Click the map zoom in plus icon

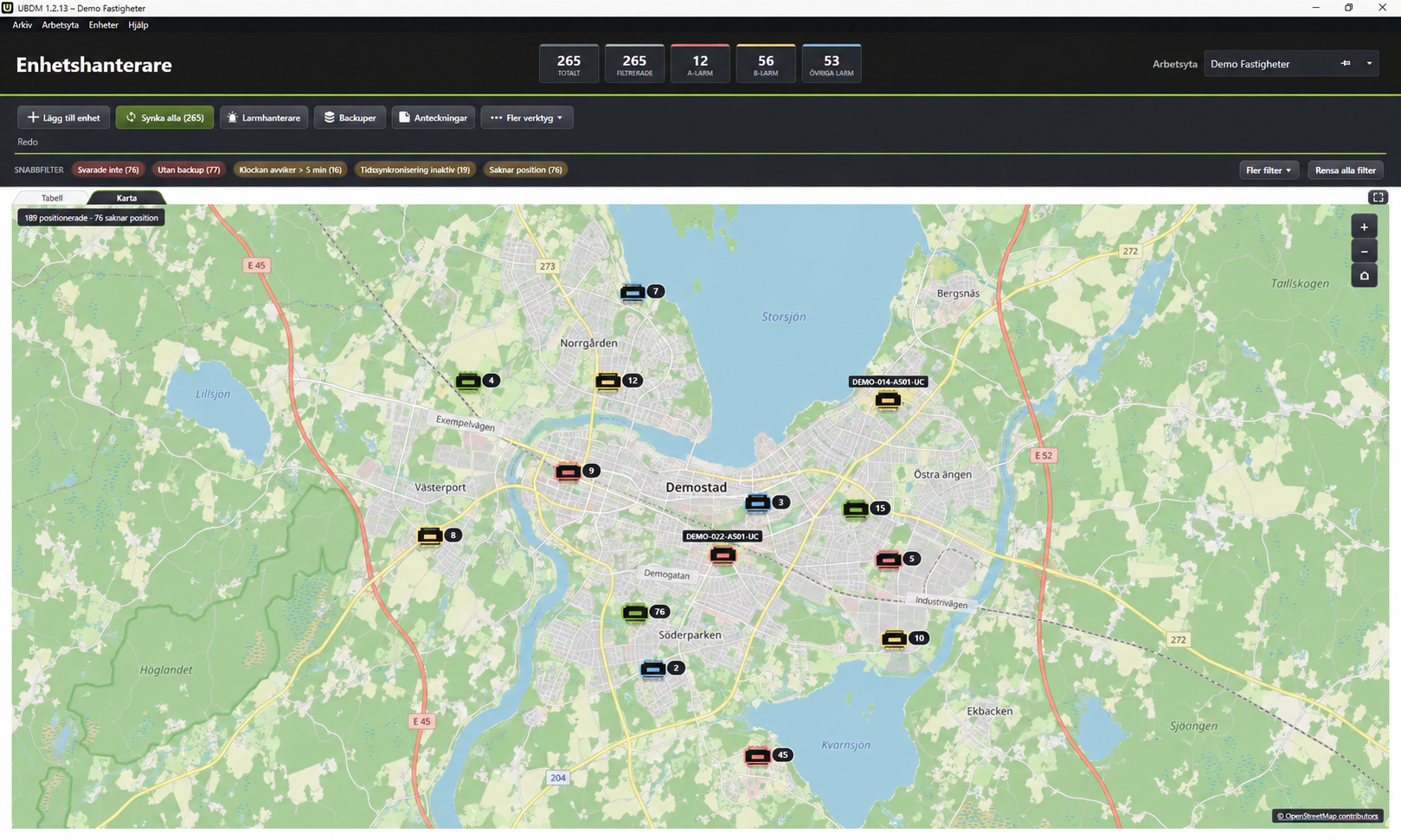tap(1364, 227)
